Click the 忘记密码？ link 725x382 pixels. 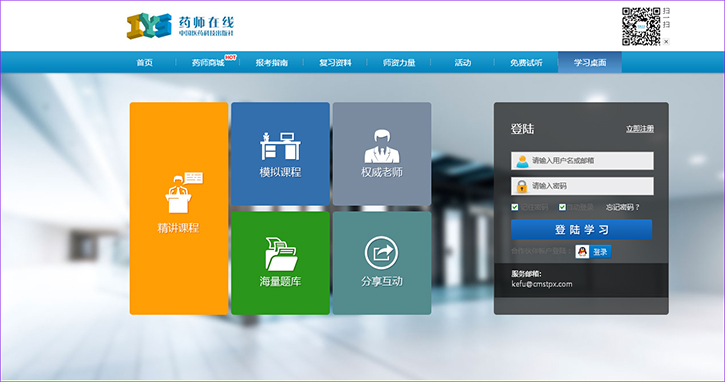point(622,207)
